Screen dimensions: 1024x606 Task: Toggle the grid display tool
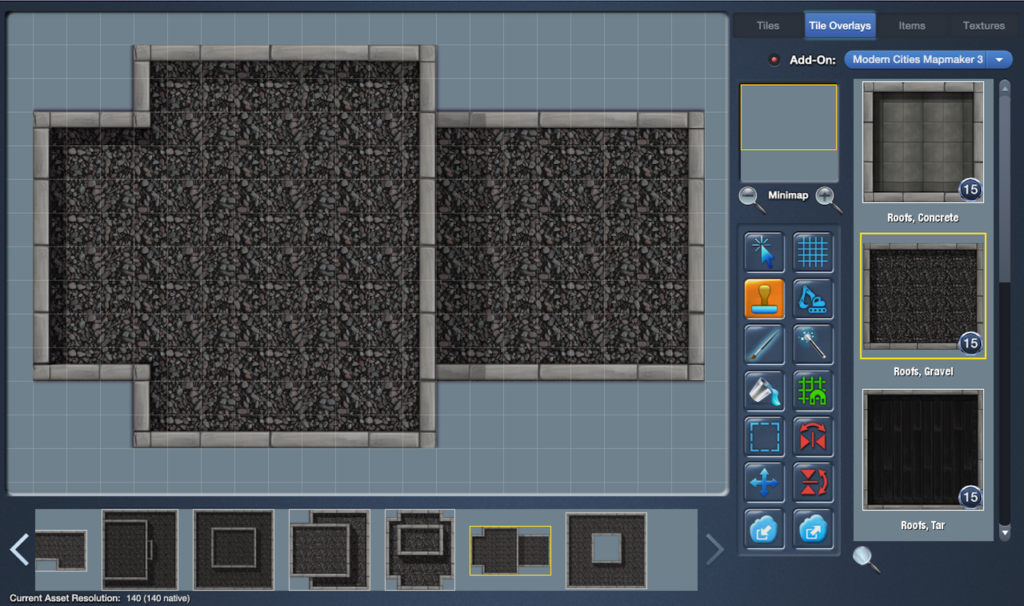click(813, 252)
